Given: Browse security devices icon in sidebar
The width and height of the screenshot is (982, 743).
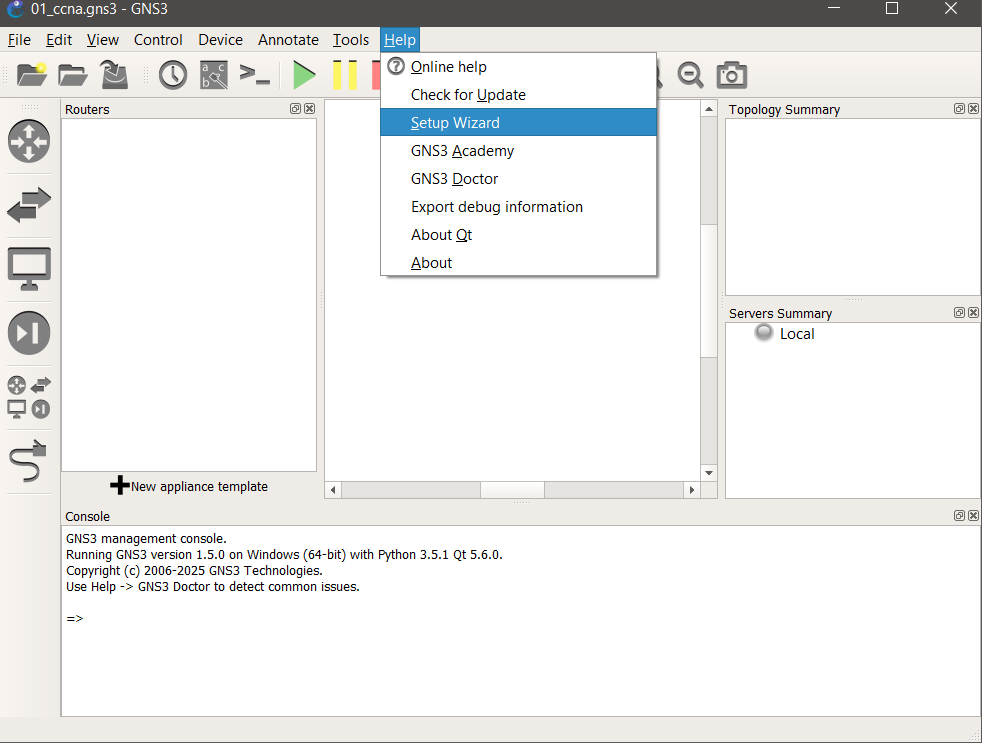Looking at the screenshot, I should (29, 333).
